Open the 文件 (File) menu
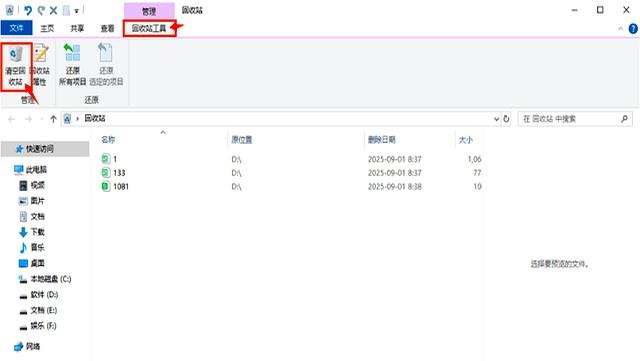This screenshot has height=361, width=640. (x=16, y=28)
